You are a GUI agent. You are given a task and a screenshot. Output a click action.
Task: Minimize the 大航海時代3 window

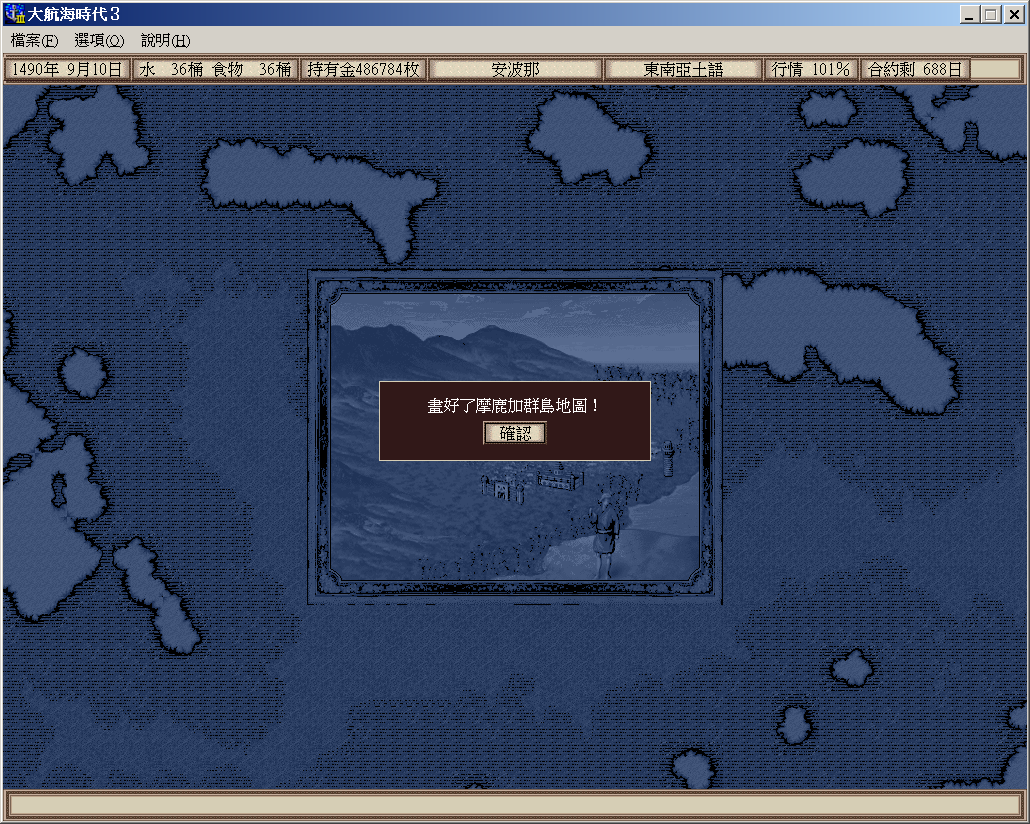tap(969, 15)
